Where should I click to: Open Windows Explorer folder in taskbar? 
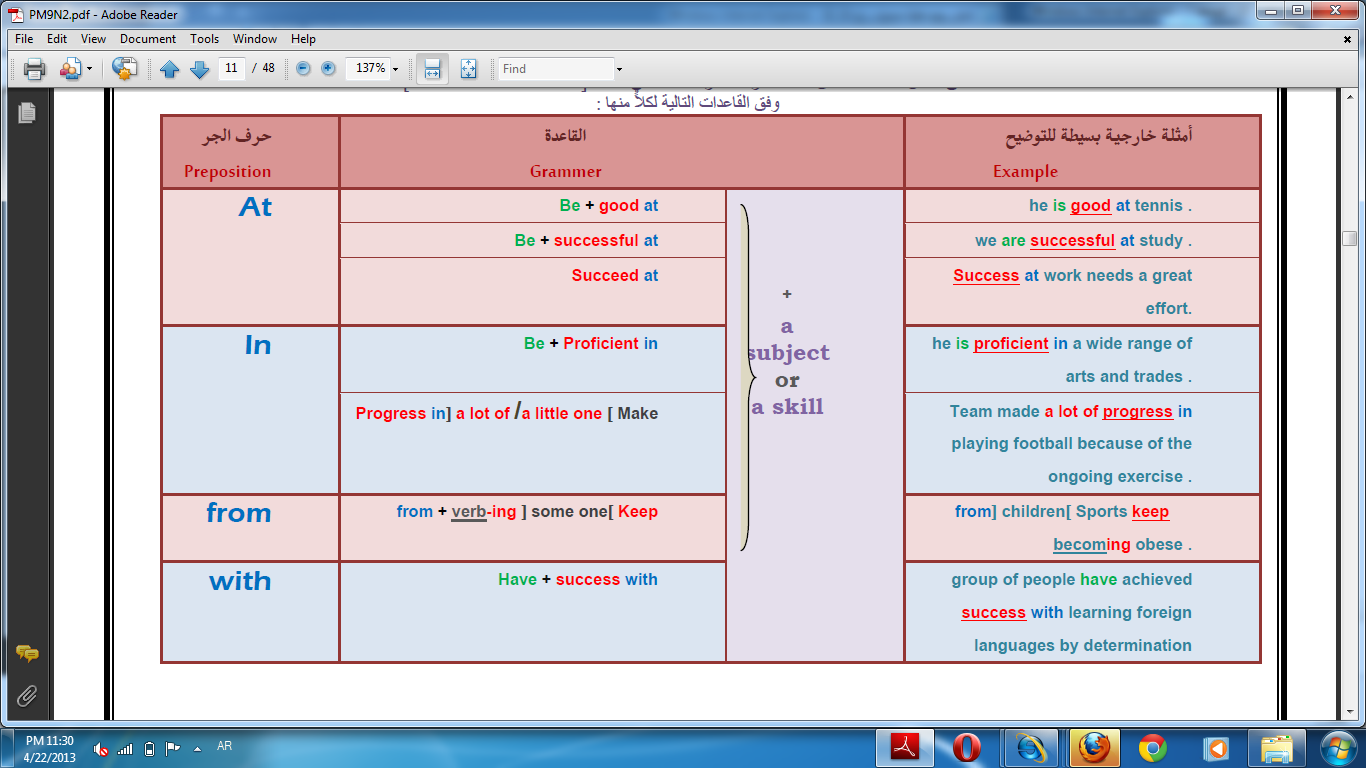coord(1277,747)
